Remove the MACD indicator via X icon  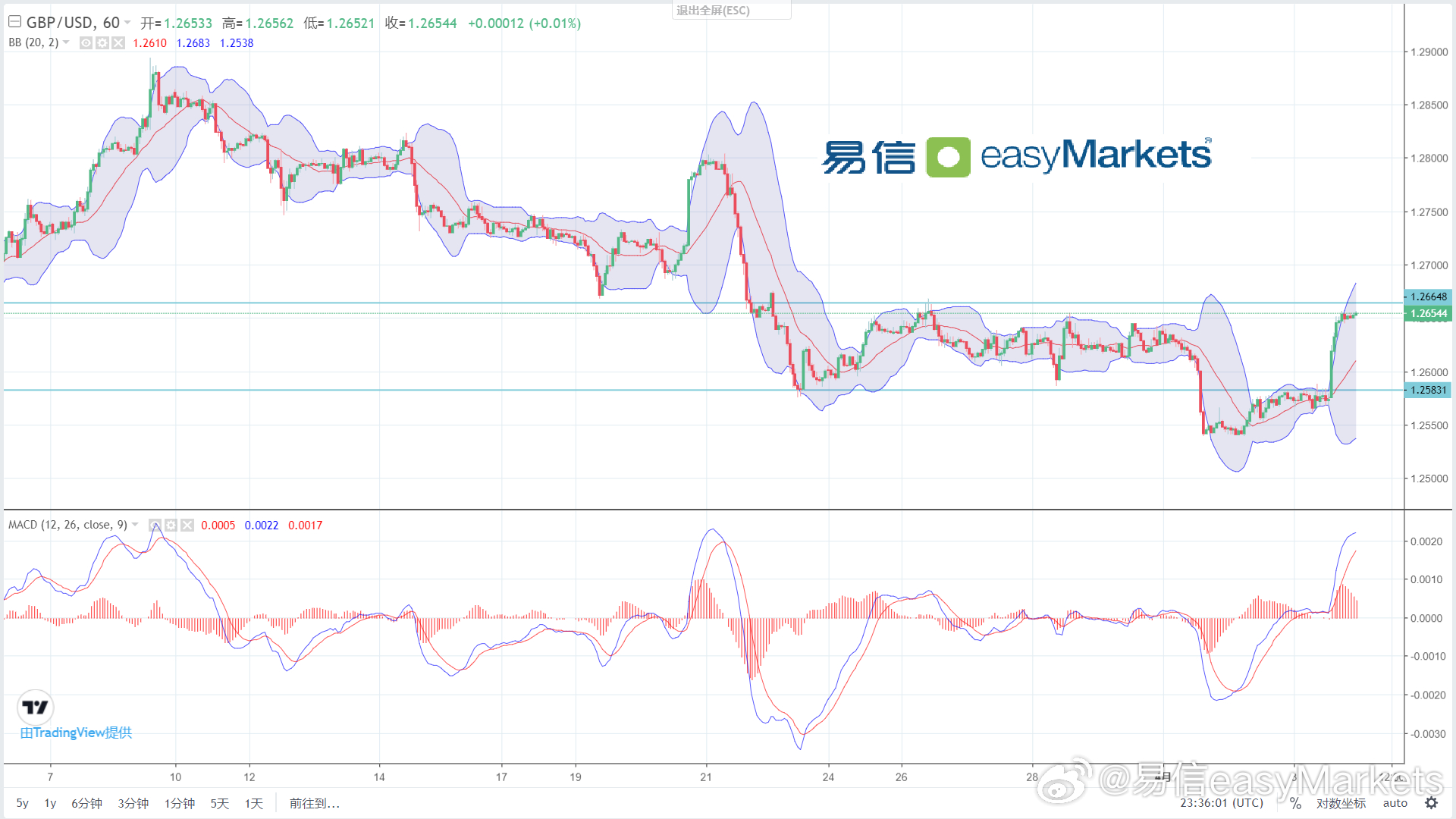point(186,525)
